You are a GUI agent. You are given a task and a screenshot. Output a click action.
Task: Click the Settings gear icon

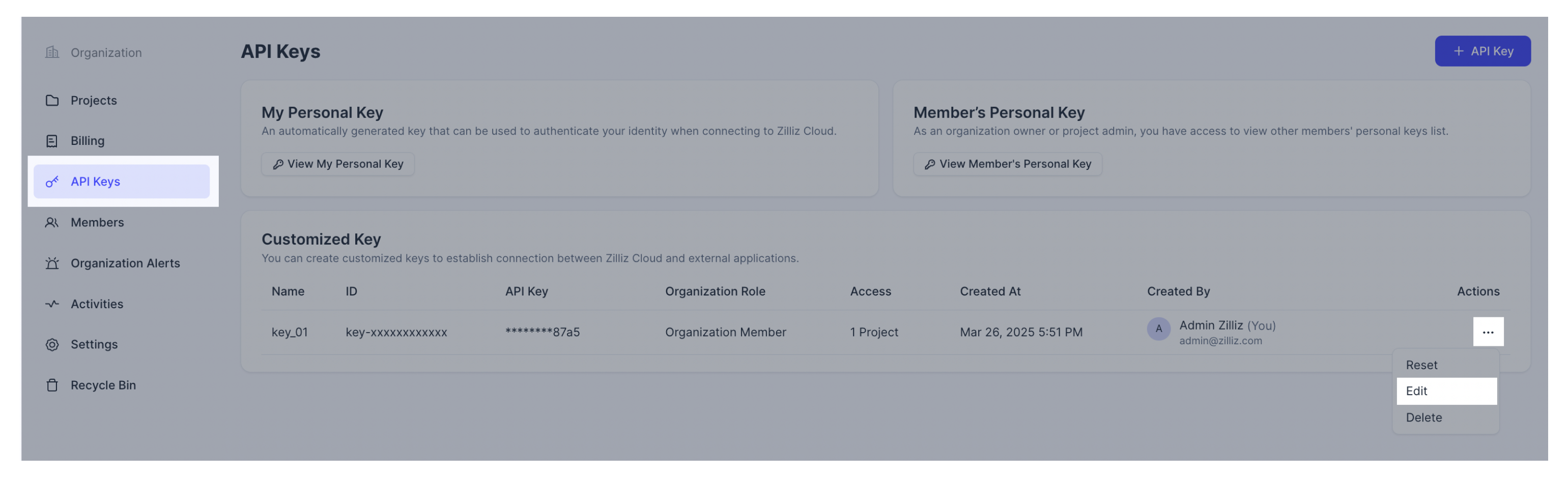click(x=52, y=345)
